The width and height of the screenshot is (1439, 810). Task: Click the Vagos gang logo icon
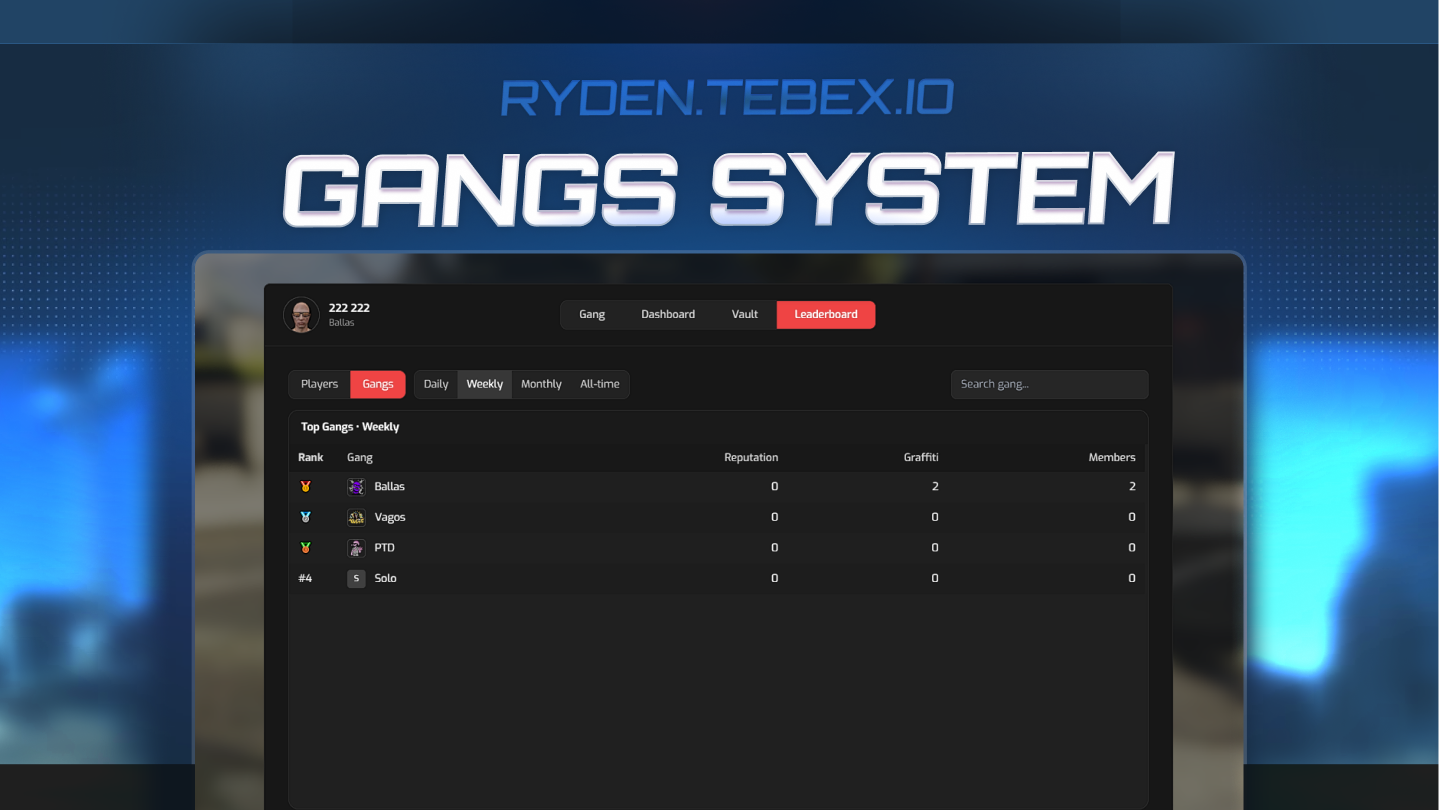[356, 517]
